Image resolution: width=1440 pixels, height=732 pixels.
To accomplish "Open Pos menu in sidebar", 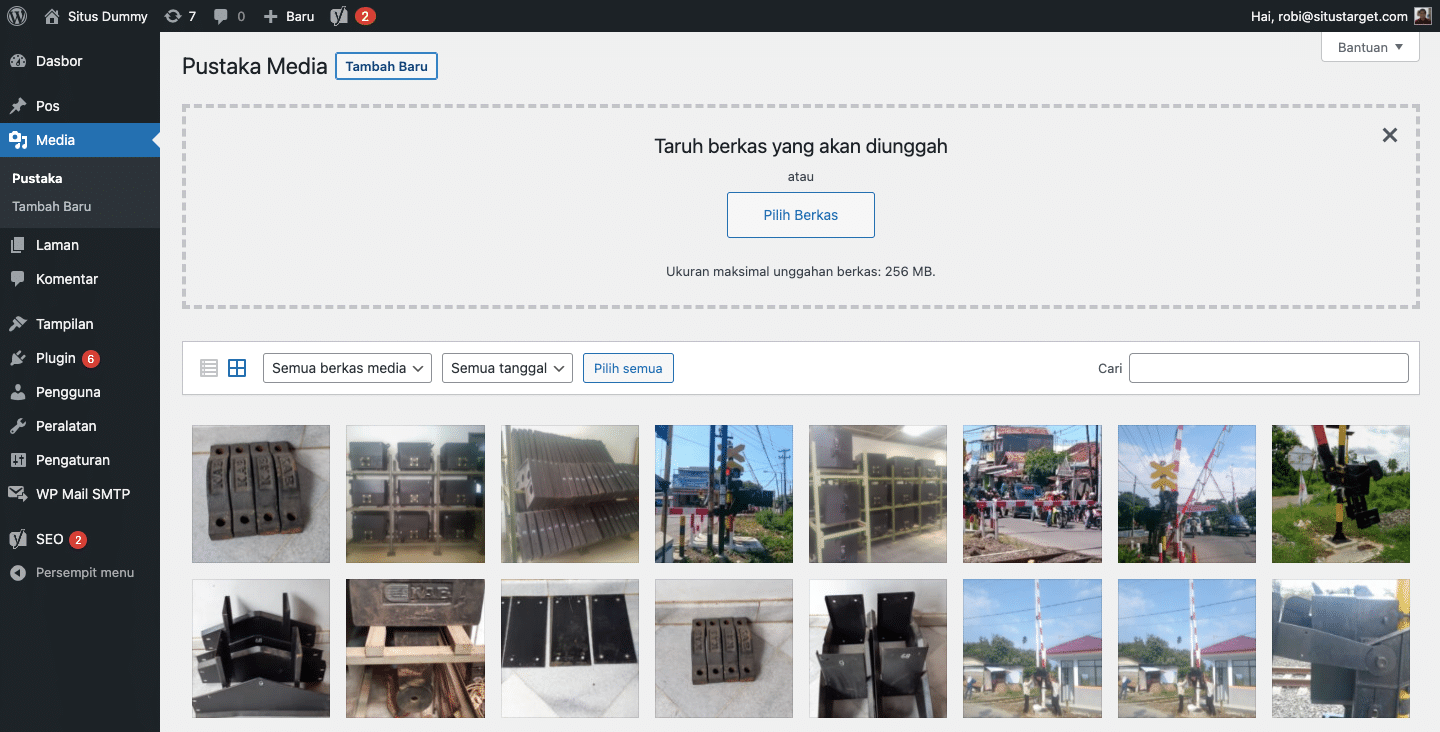I will (80, 106).
